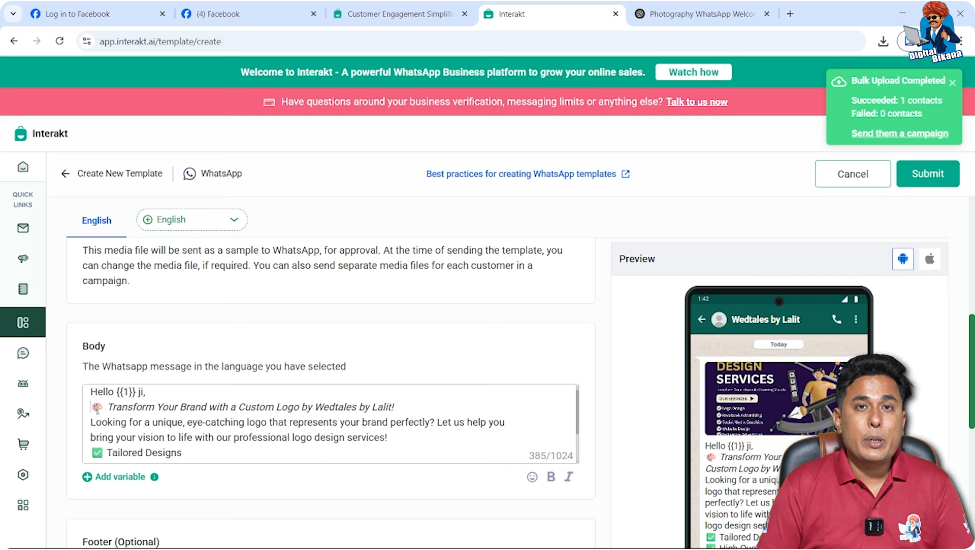The height and width of the screenshot is (550, 975).
Task: Open the home icon in sidebar
Action: point(23,167)
